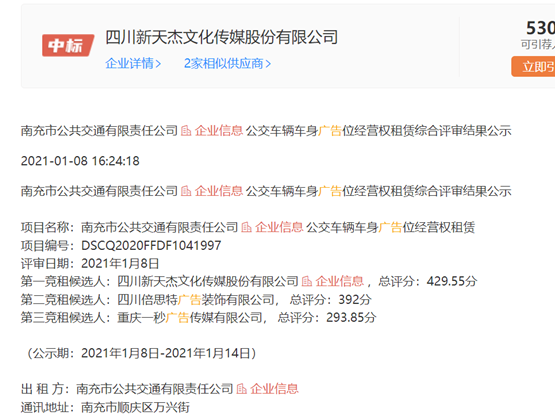Click highlighted 广告 in 重庆一秒广告传媒有限公司

[x=178, y=317]
